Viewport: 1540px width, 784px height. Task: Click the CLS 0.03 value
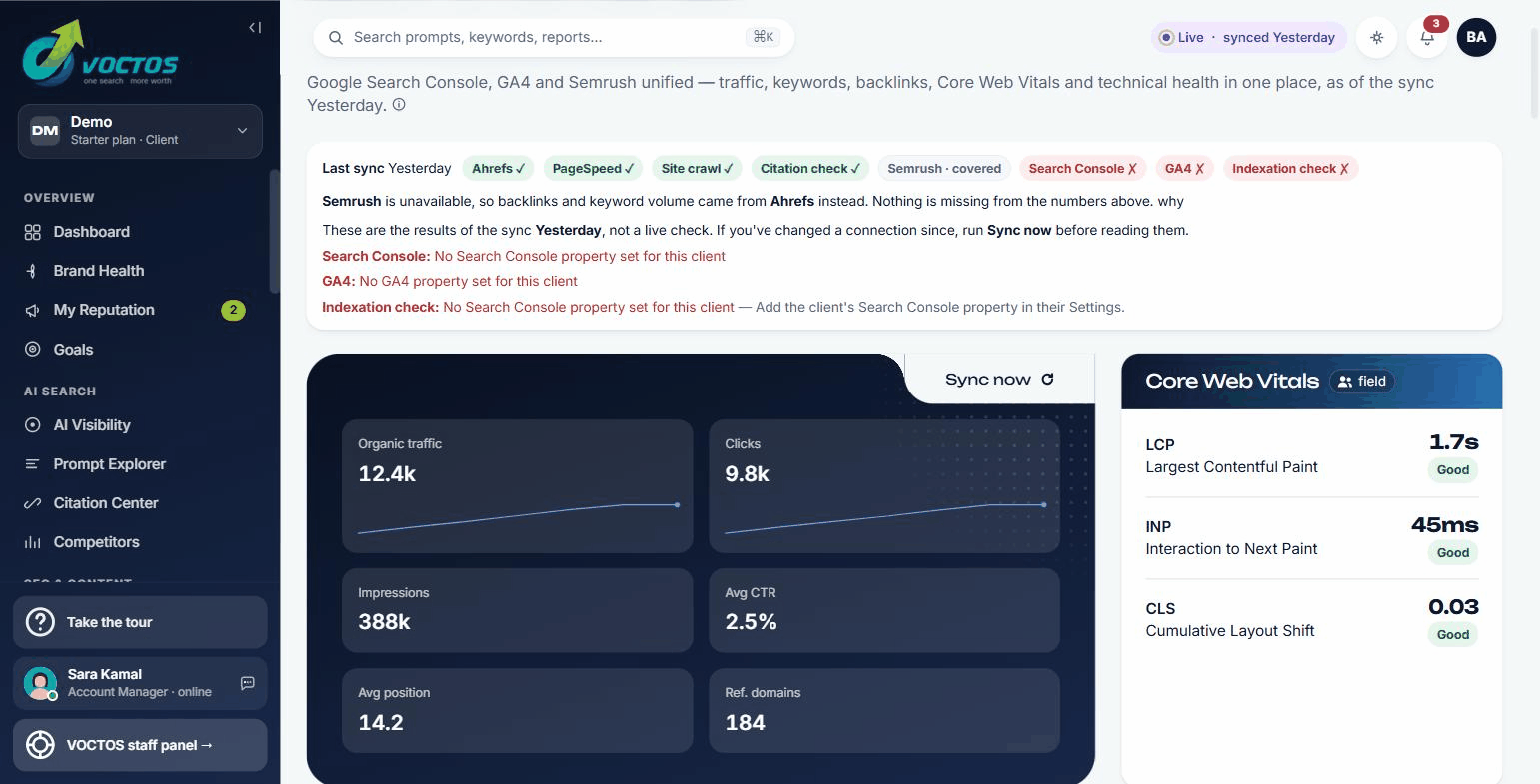coord(1453,606)
